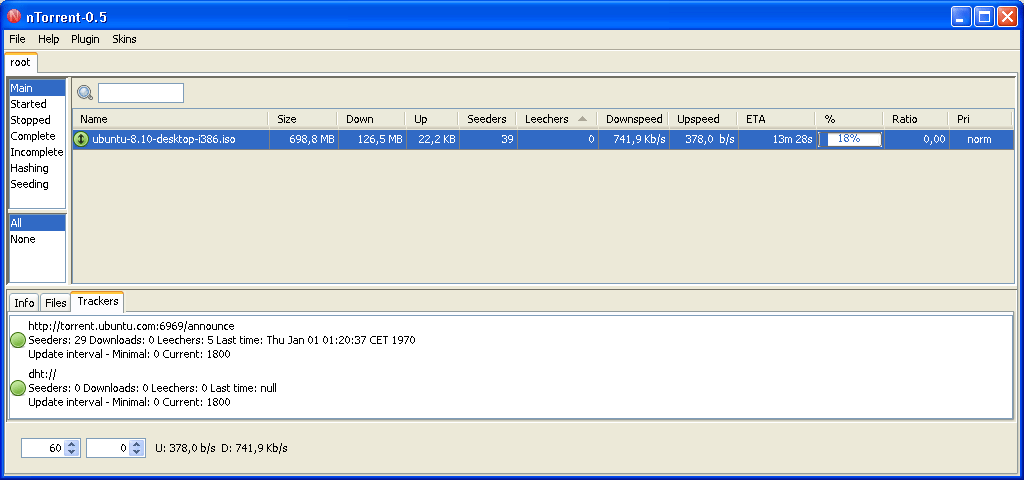Select Main view in sidebar

pyautogui.click(x=37, y=88)
